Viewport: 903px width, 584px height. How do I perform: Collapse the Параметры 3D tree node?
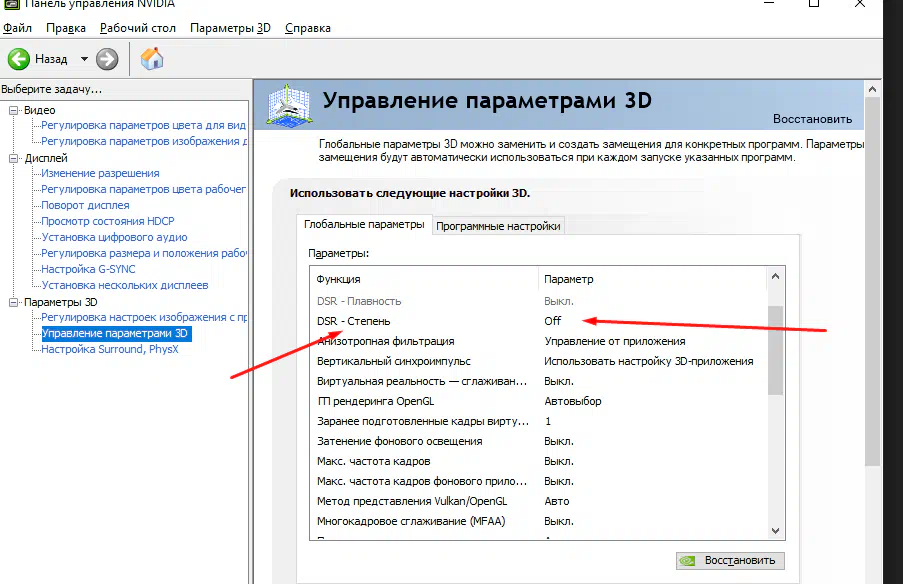coord(13,302)
